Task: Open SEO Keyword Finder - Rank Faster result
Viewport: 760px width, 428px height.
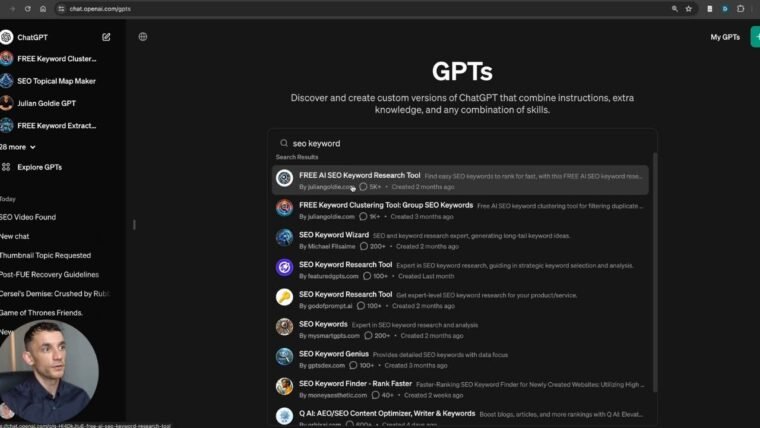Action: tap(460, 389)
